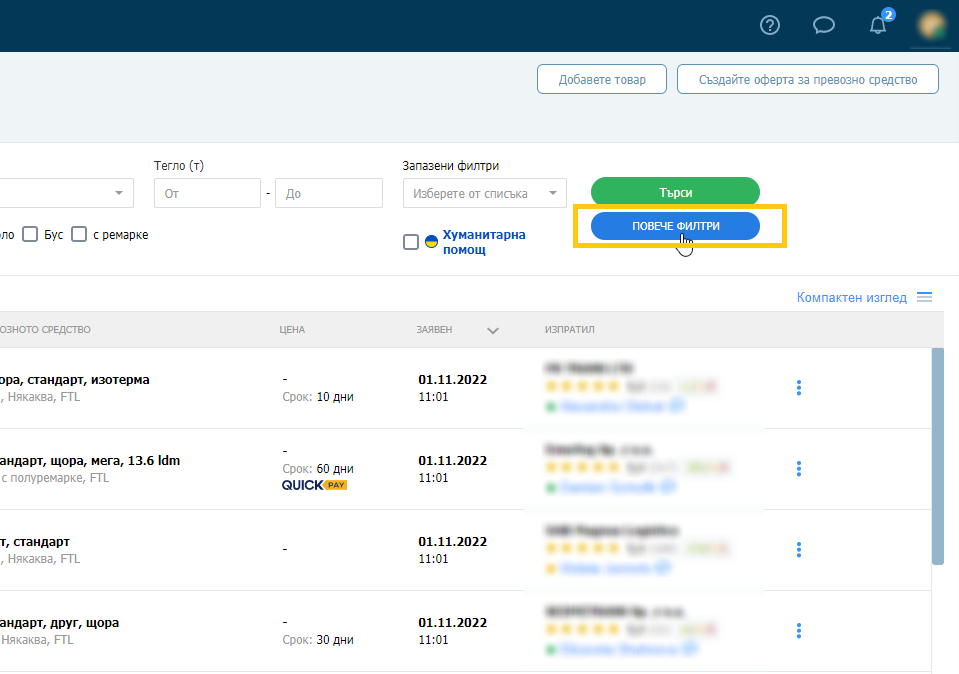959x674 pixels.
Task: Expand the Изберете от списъка dropdown
Action: pos(484,193)
